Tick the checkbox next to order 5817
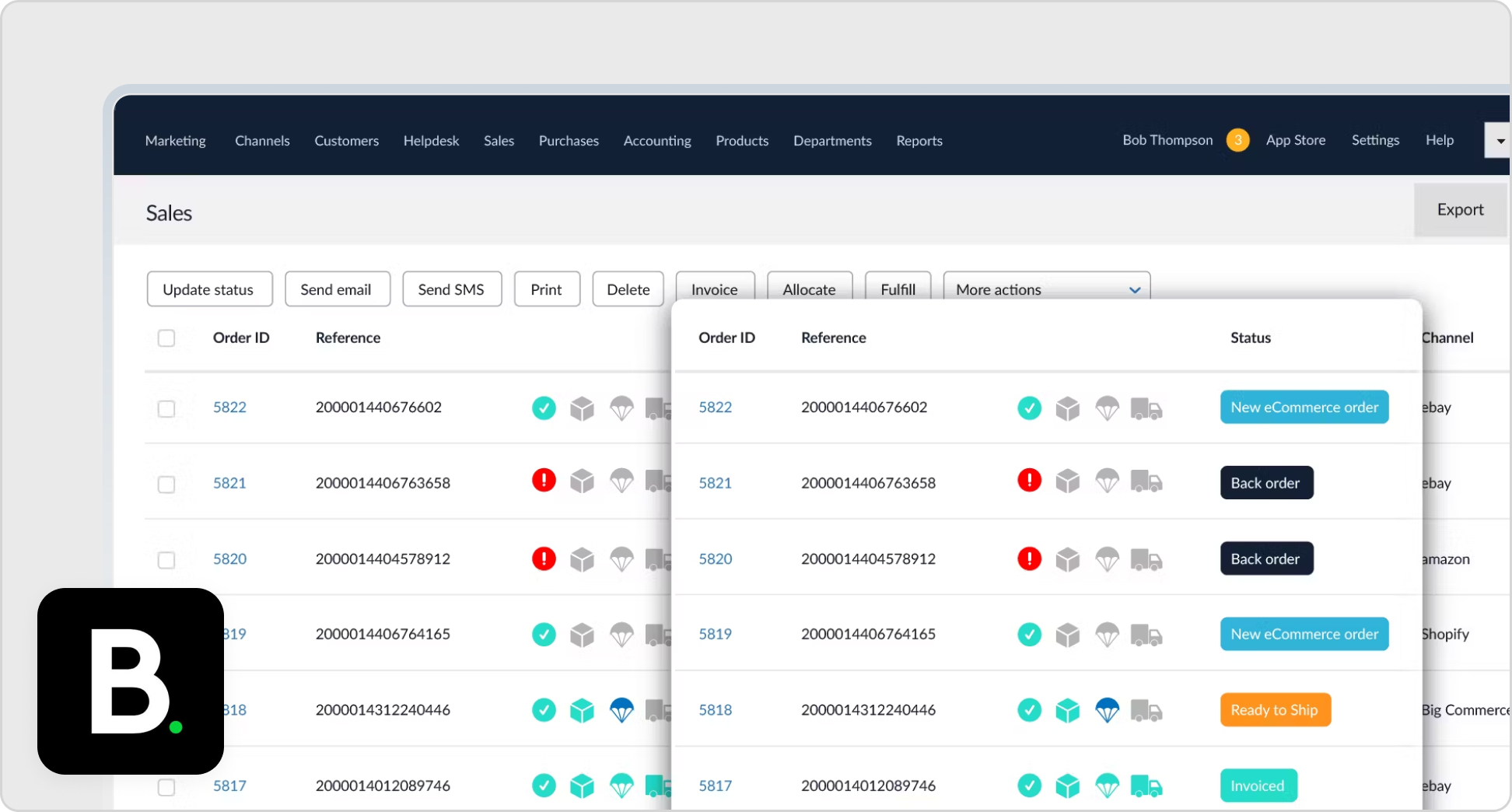This screenshot has height=812, width=1512. point(166,787)
